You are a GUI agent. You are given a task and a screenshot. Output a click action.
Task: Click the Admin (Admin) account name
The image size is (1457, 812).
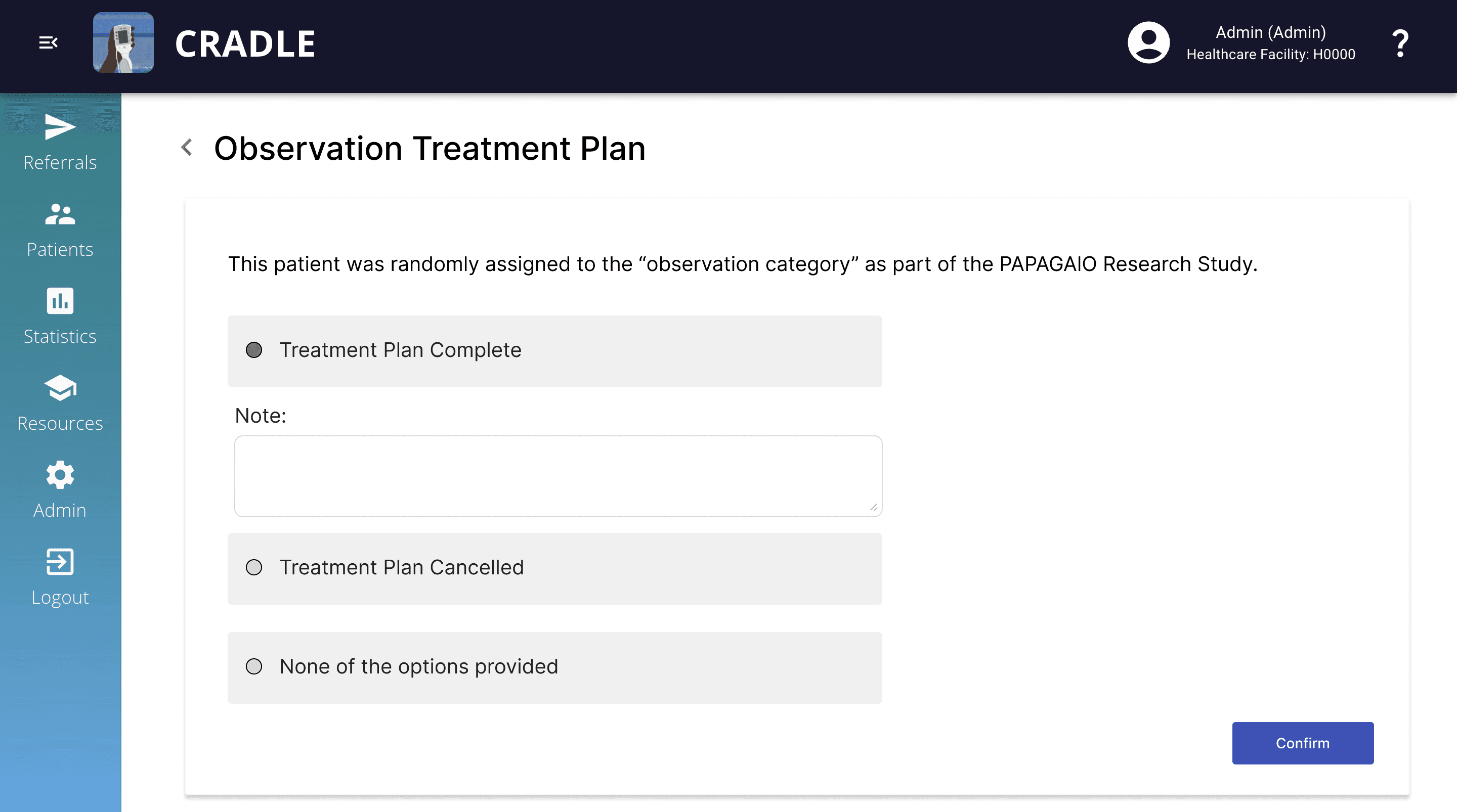pos(1270,32)
